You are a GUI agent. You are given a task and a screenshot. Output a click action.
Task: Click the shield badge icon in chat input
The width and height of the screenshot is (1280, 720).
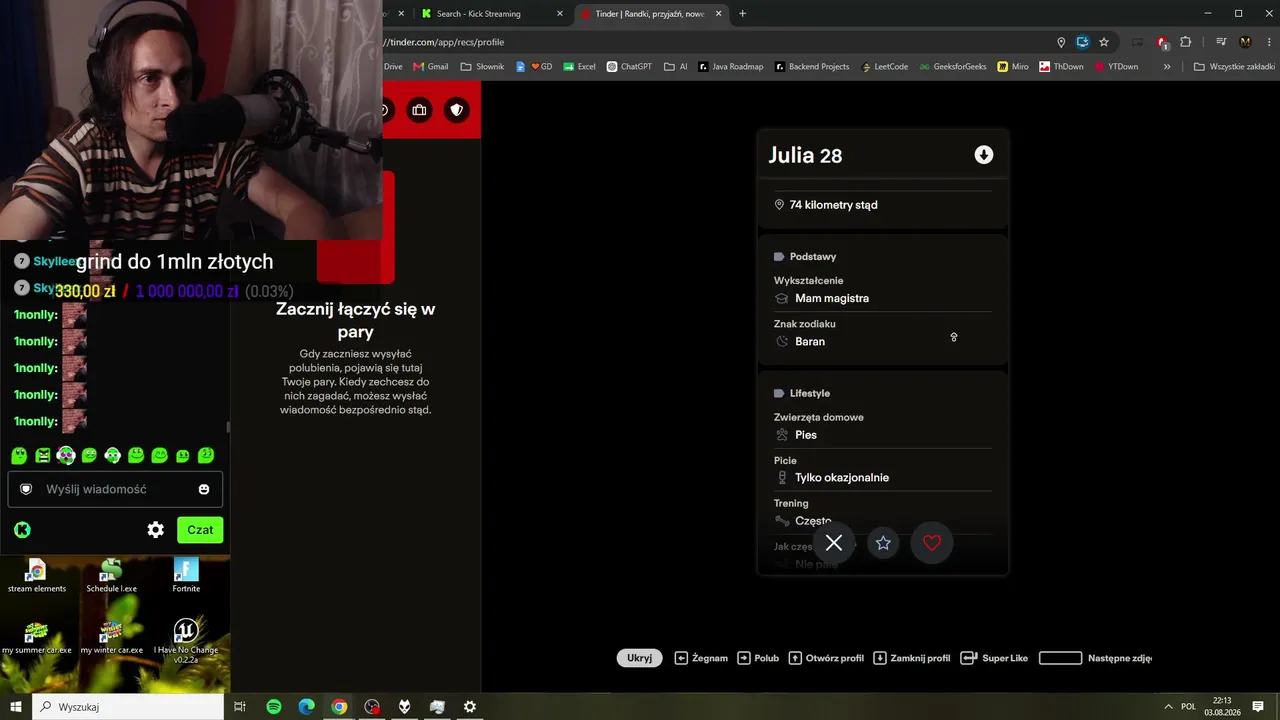coord(26,489)
